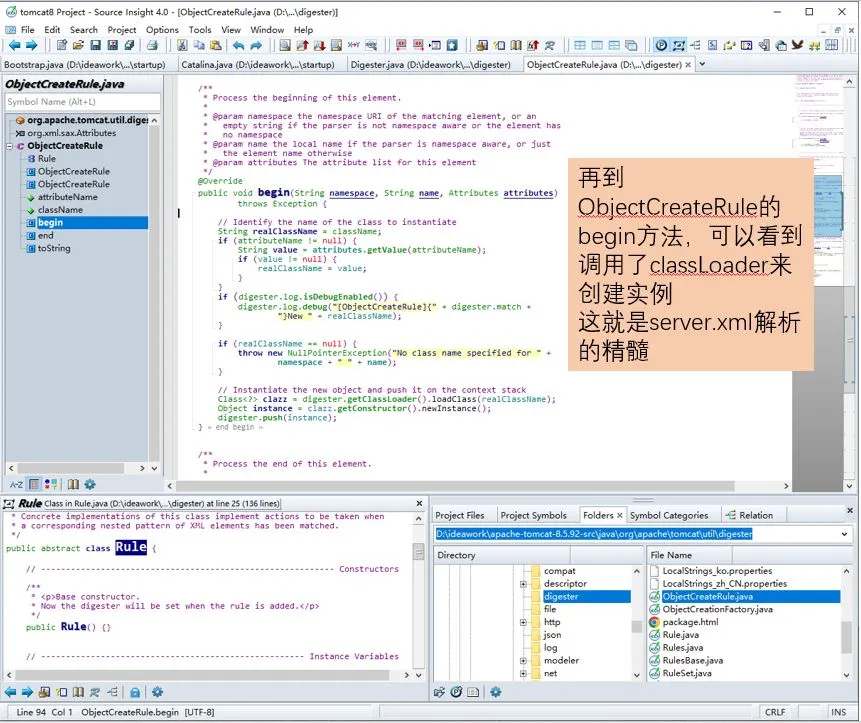Save the current file with the floppy disk icon

[x=96, y=45]
